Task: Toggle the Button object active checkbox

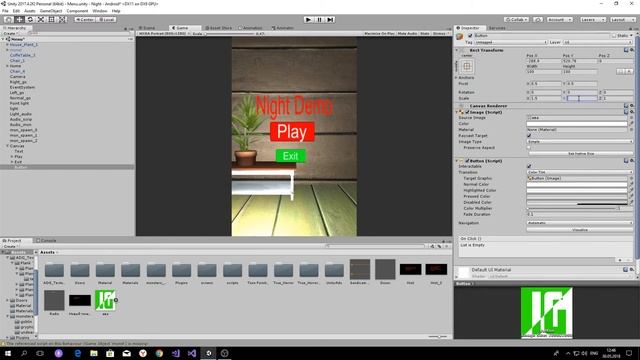Action: (x=470, y=36)
